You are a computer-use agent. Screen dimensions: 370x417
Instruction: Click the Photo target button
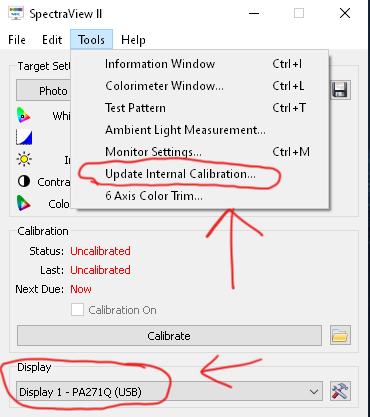43,90
